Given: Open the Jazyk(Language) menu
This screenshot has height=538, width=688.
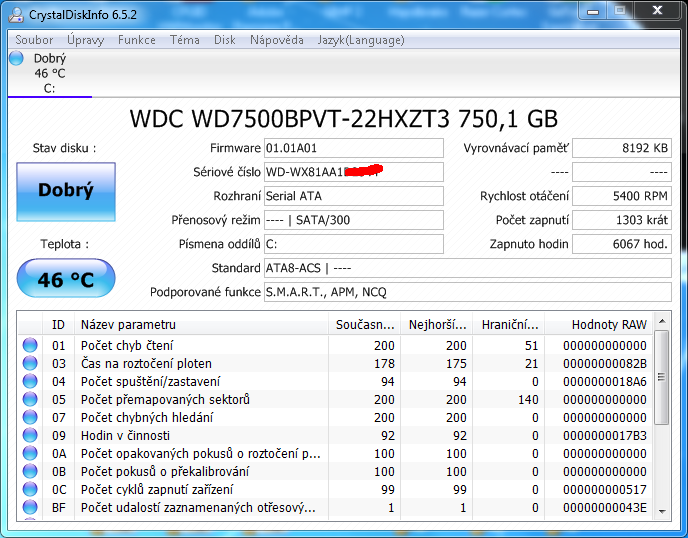Looking at the screenshot, I should point(361,40).
